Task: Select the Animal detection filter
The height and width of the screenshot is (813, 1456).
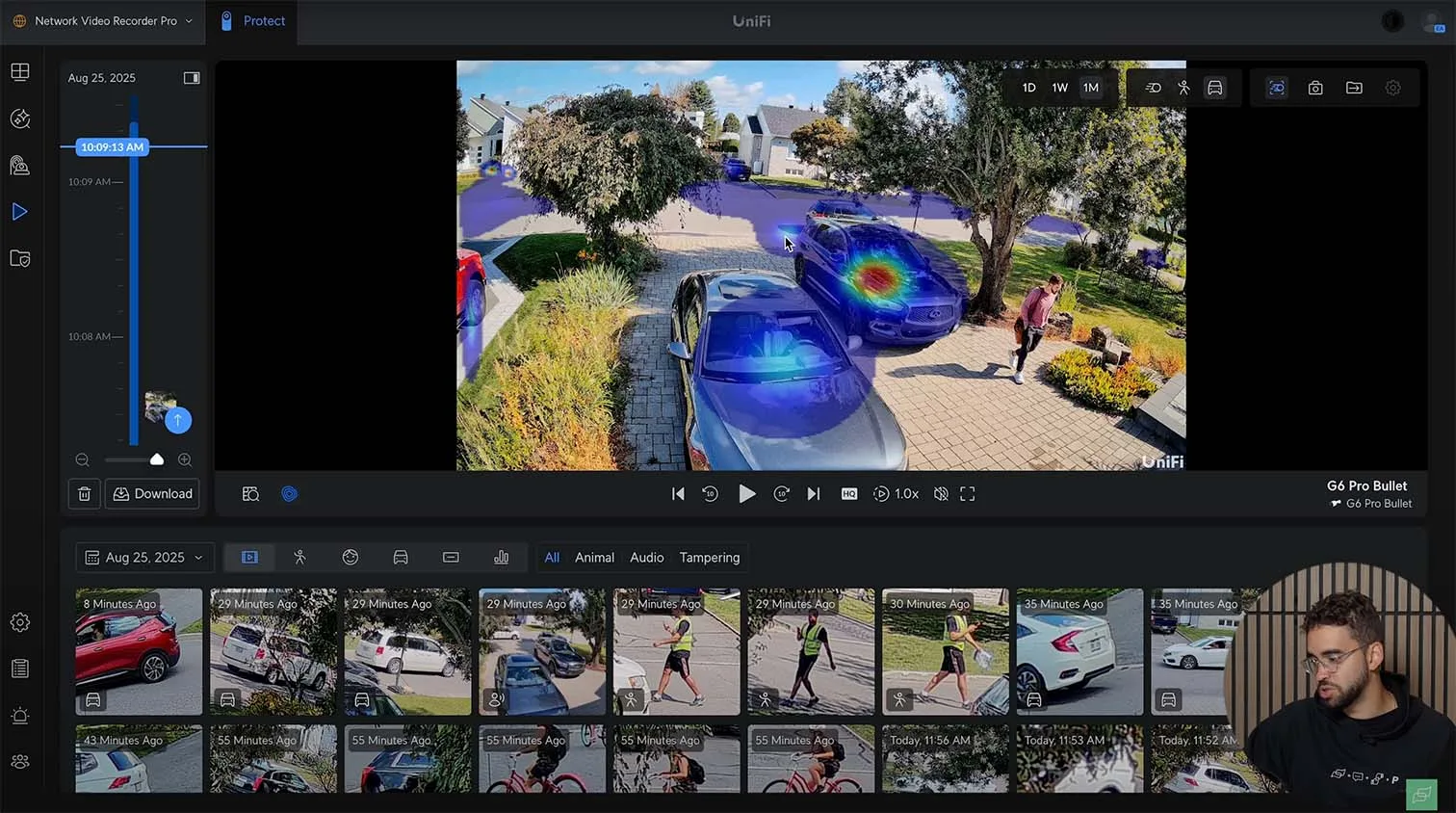Action: [594, 558]
